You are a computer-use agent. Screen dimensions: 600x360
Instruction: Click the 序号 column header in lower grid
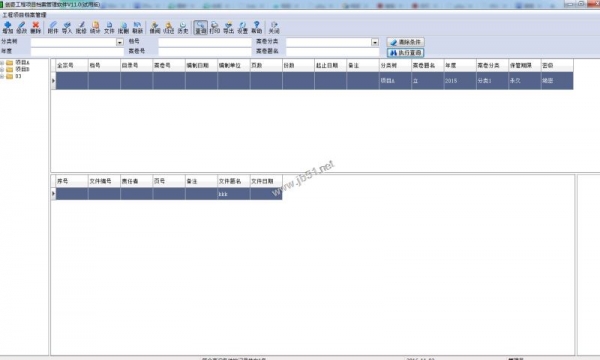(x=72, y=181)
